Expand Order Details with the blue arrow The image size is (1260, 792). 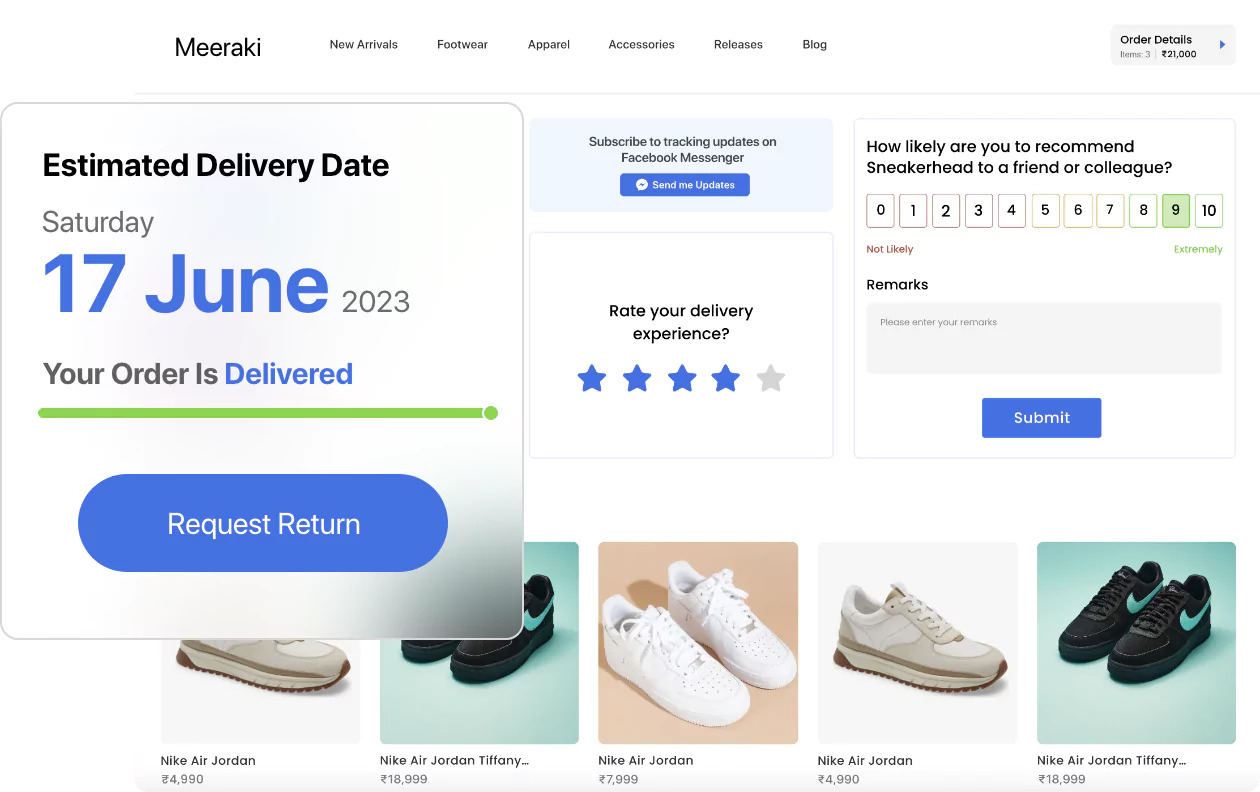click(x=1222, y=45)
